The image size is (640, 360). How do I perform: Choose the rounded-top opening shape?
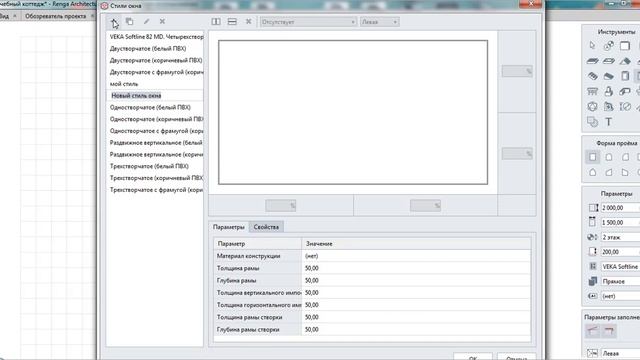(609, 157)
